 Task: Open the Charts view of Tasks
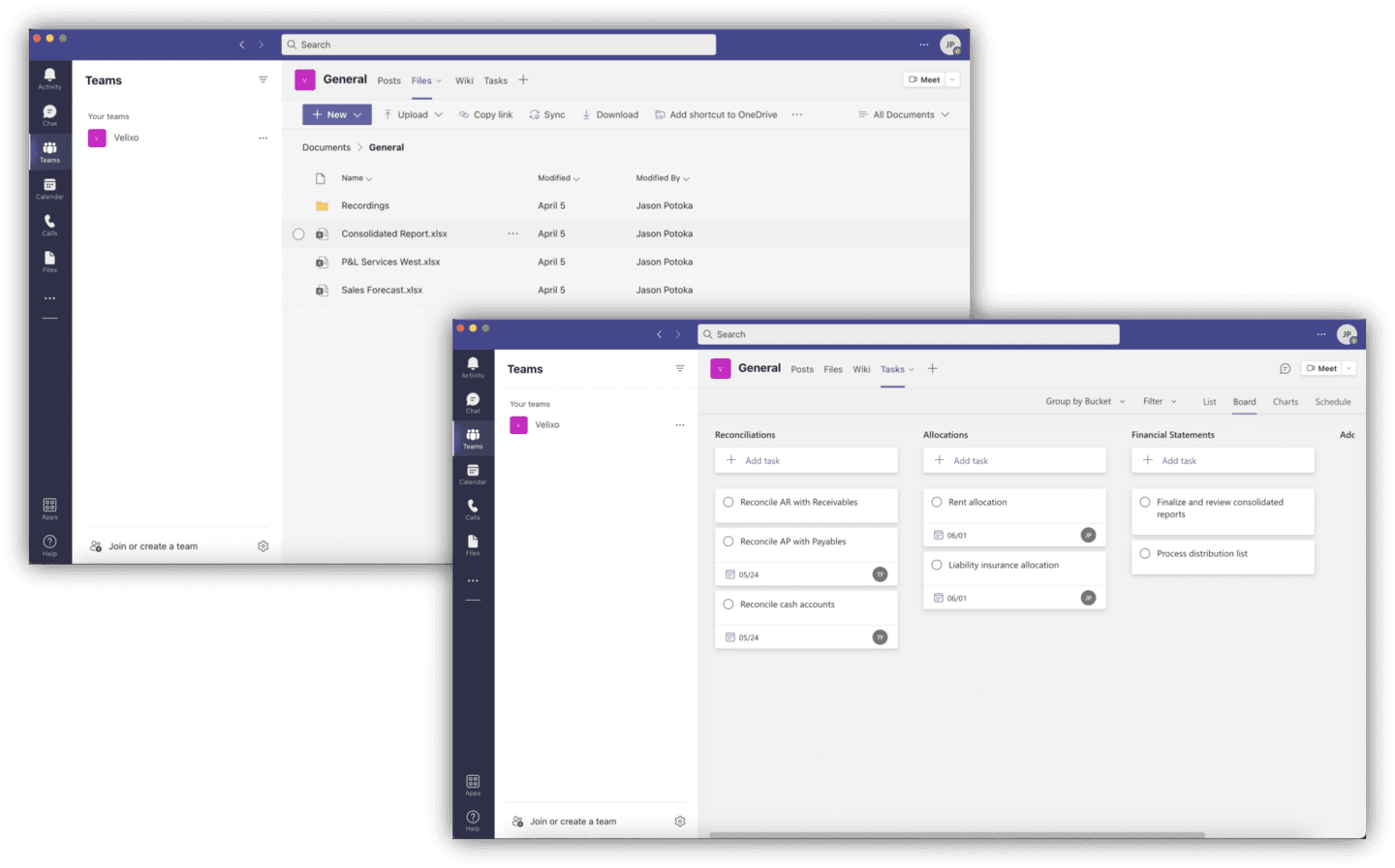[1286, 401]
